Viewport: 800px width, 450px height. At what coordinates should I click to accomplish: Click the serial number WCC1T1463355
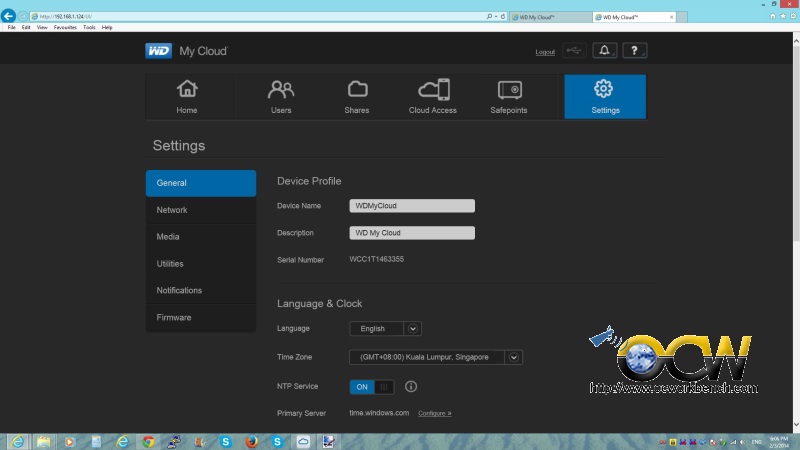pyautogui.click(x=377, y=259)
